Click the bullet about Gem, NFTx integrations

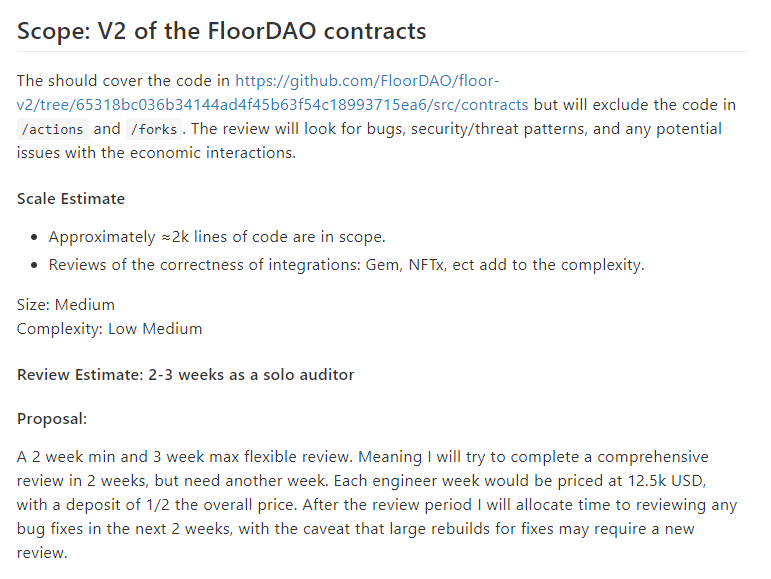pyautogui.click(x=346, y=265)
